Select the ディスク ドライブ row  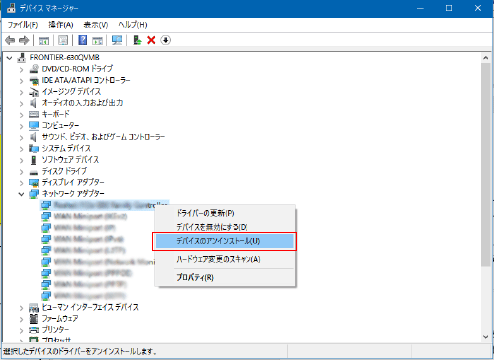click(64, 171)
